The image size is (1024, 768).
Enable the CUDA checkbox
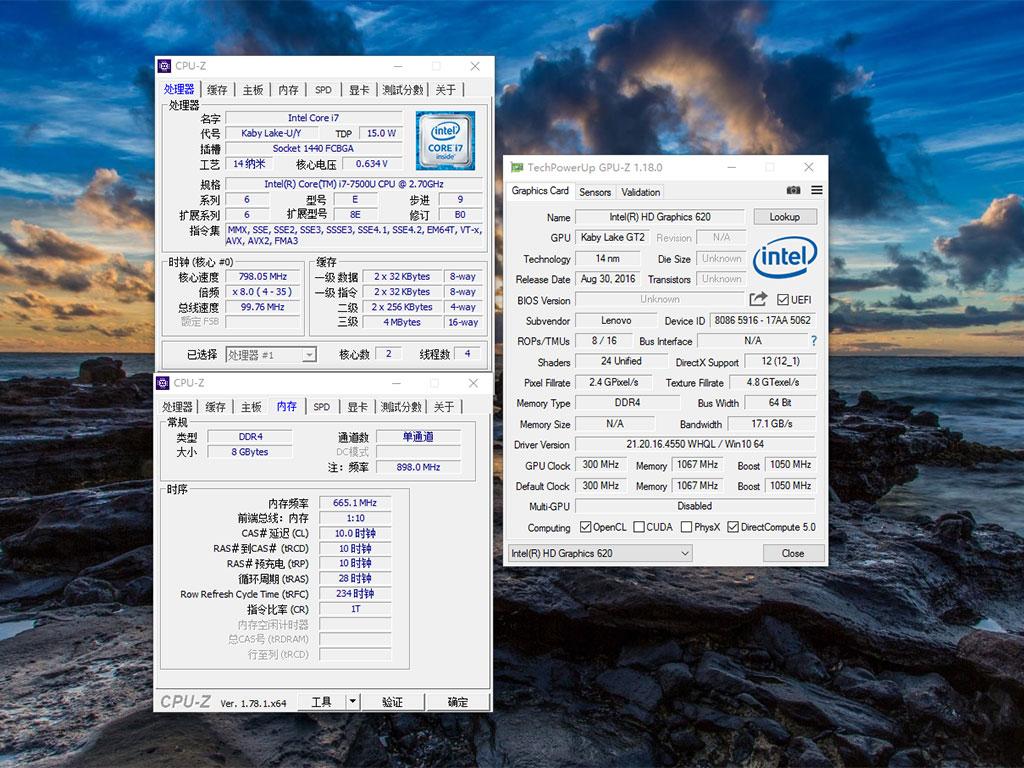tap(639, 527)
